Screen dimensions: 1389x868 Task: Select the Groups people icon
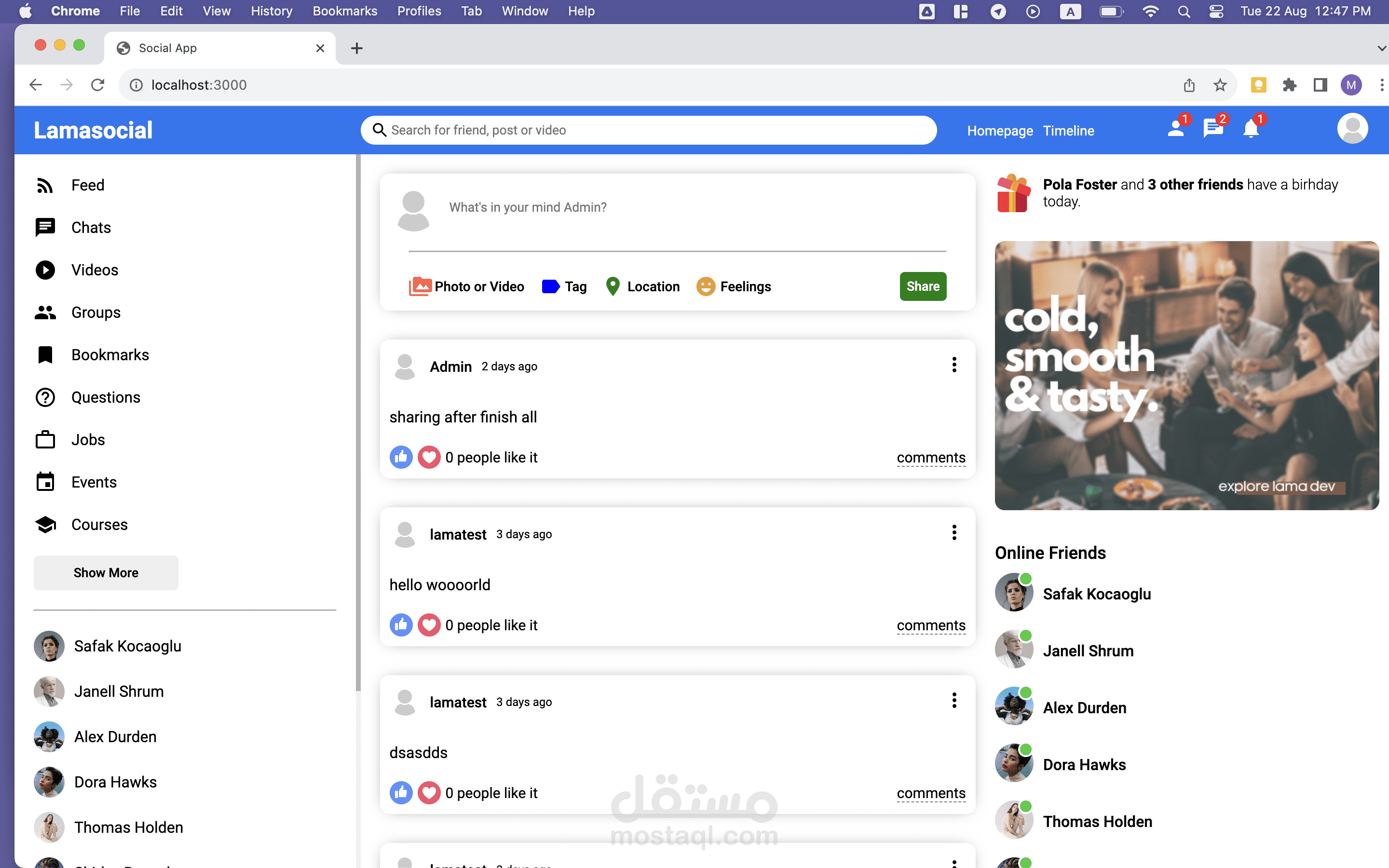click(x=45, y=312)
